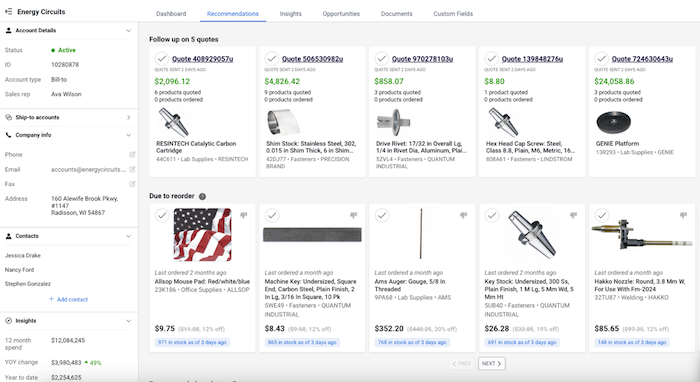
Task: Click the Due to reorder help icon
Action: click(202, 196)
